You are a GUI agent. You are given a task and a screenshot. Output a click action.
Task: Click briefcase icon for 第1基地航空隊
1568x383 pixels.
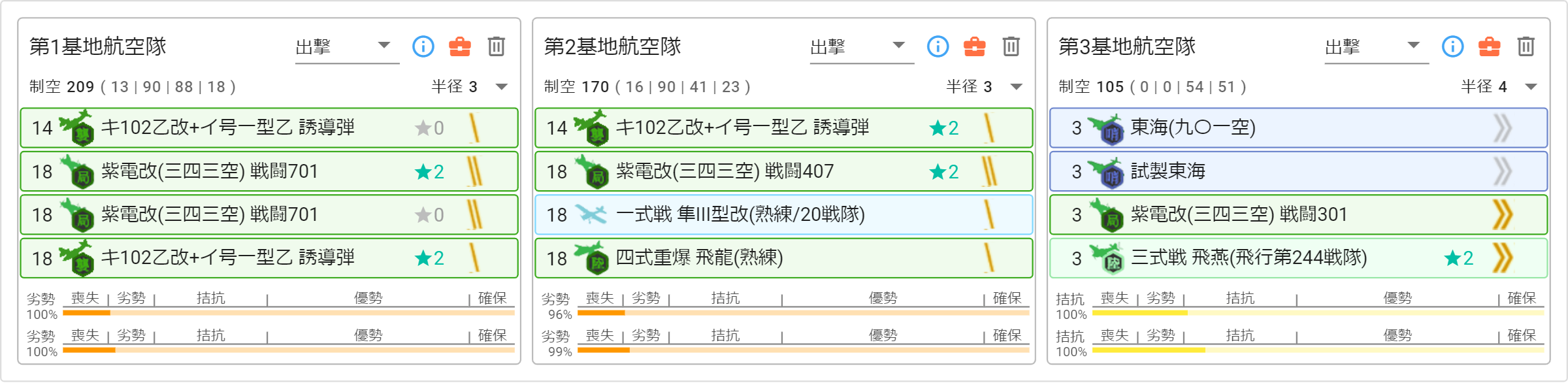(x=459, y=46)
